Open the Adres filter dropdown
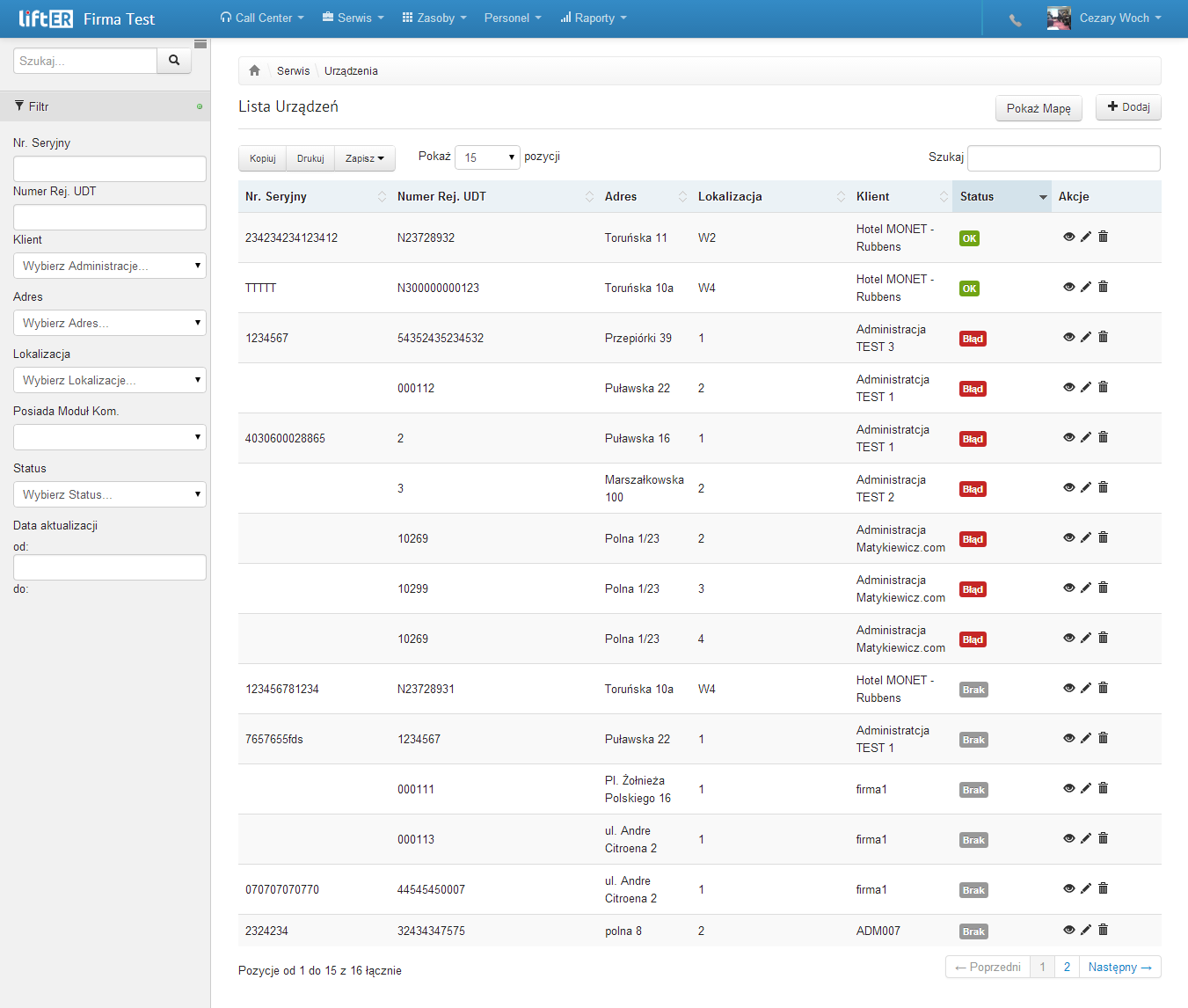This screenshot has height=1008, width=1188. (x=110, y=323)
